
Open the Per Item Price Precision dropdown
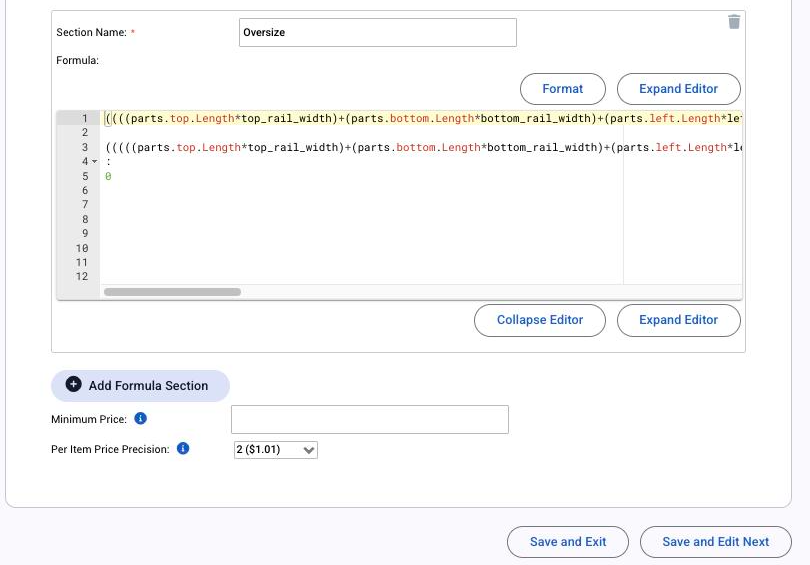[276, 450]
